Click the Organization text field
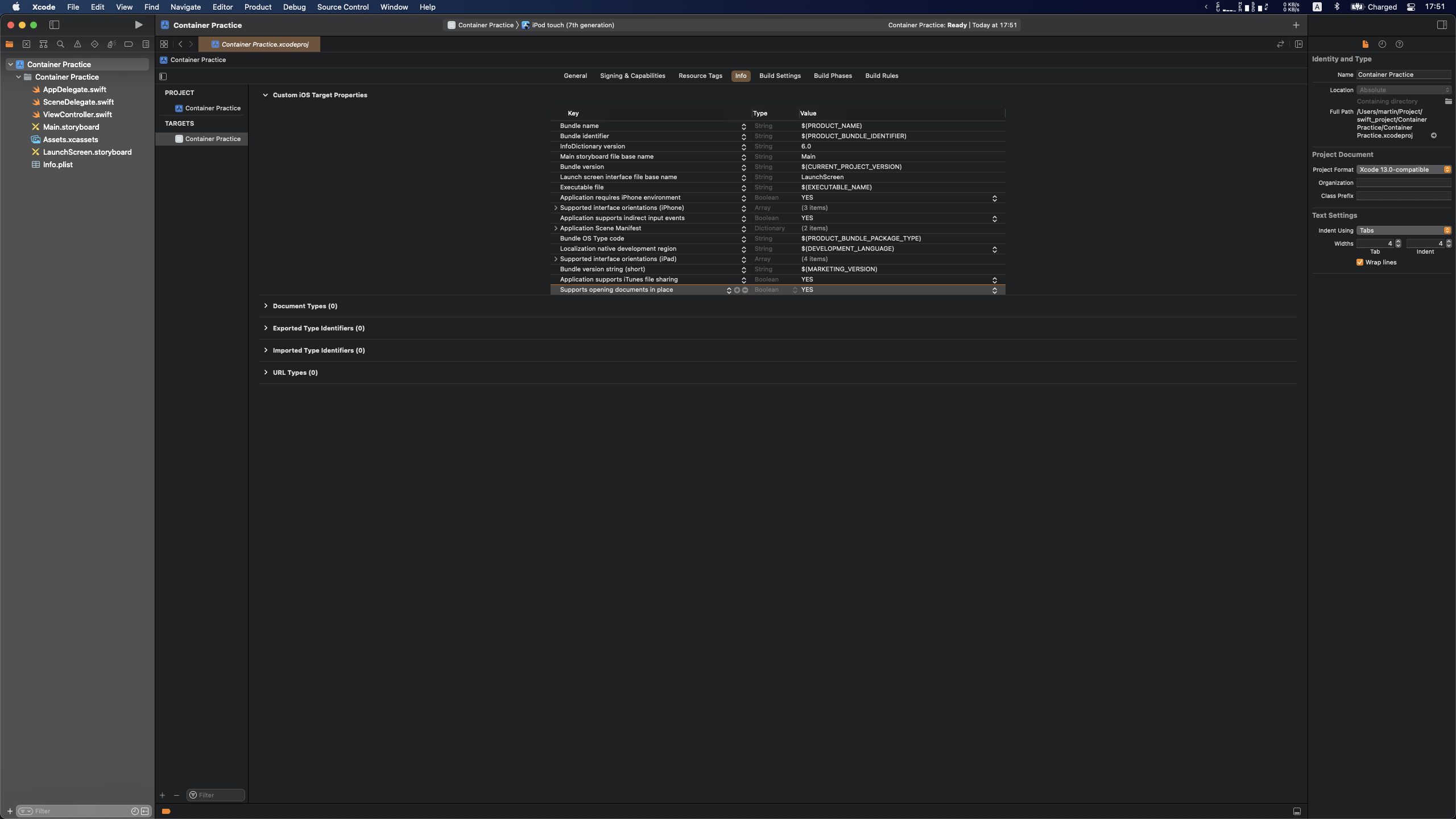Viewport: 1456px width, 819px height. pos(1403,183)
